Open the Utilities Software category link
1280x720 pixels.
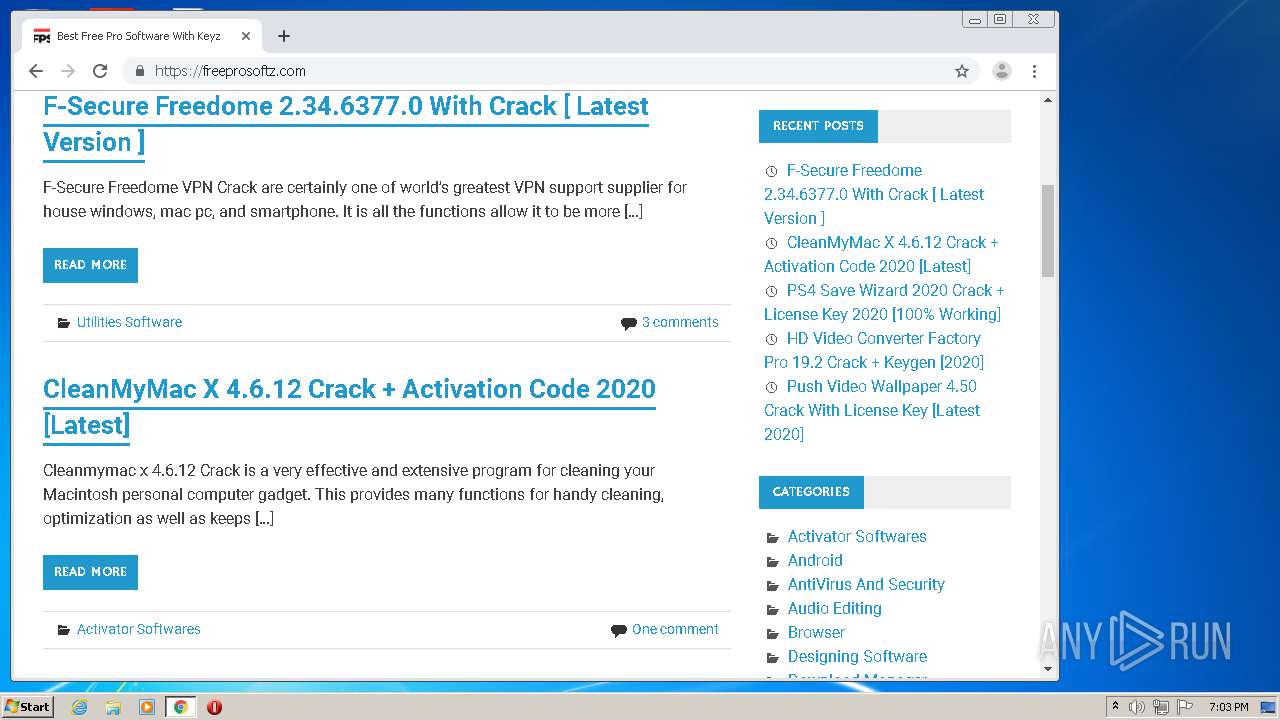129,322
